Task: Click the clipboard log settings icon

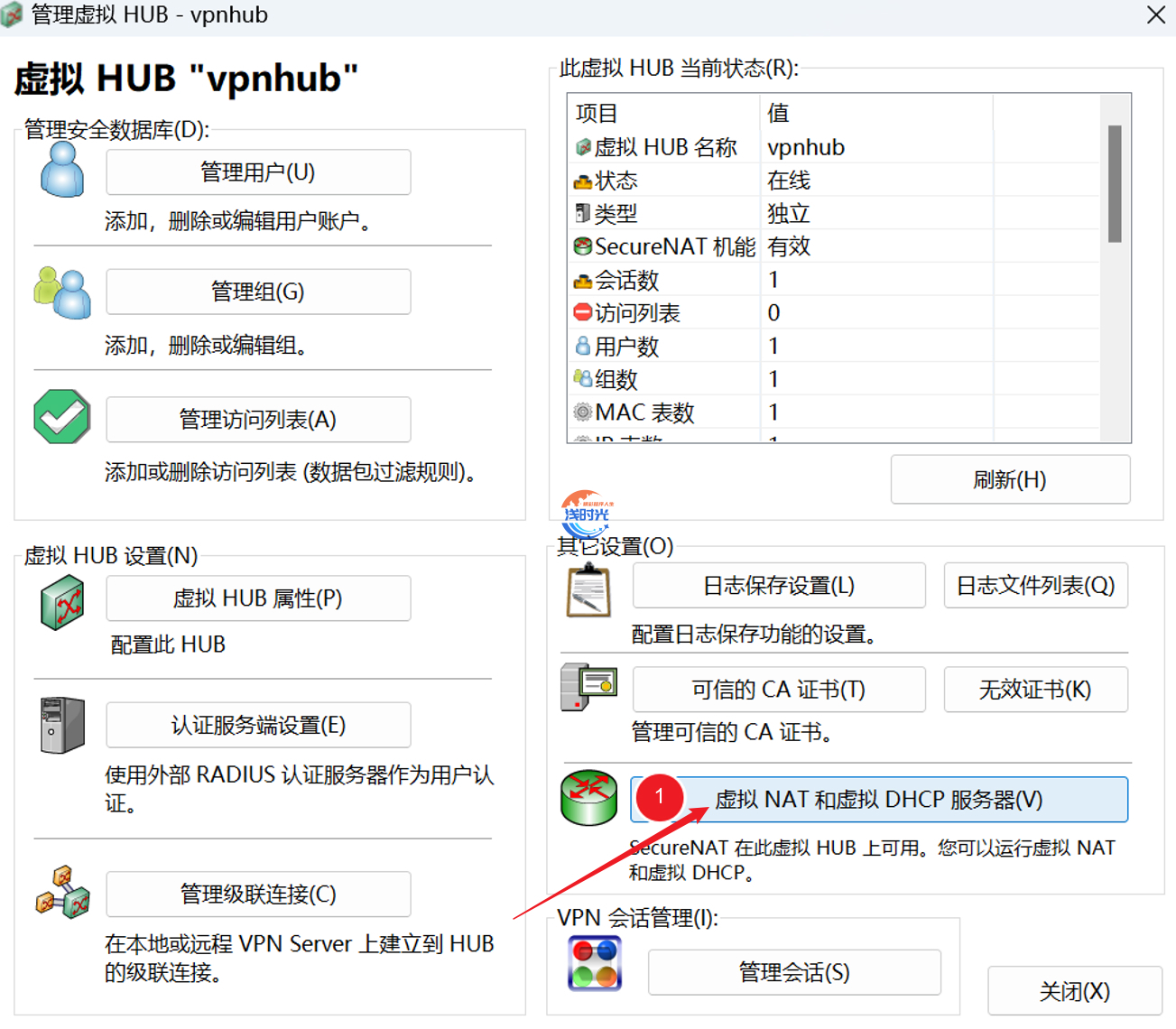Action: pos(588,590)
